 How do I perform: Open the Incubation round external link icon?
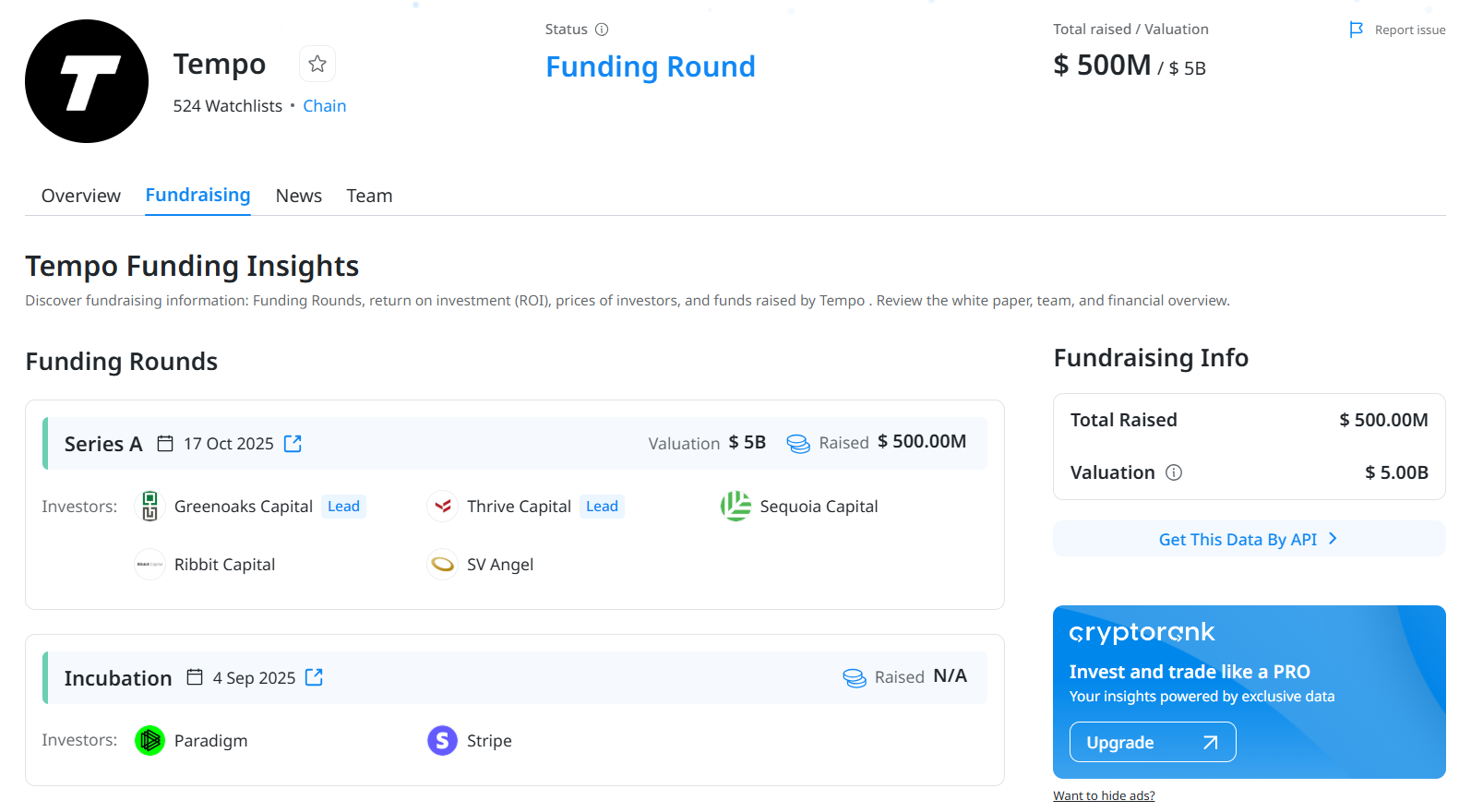(314, 676)
